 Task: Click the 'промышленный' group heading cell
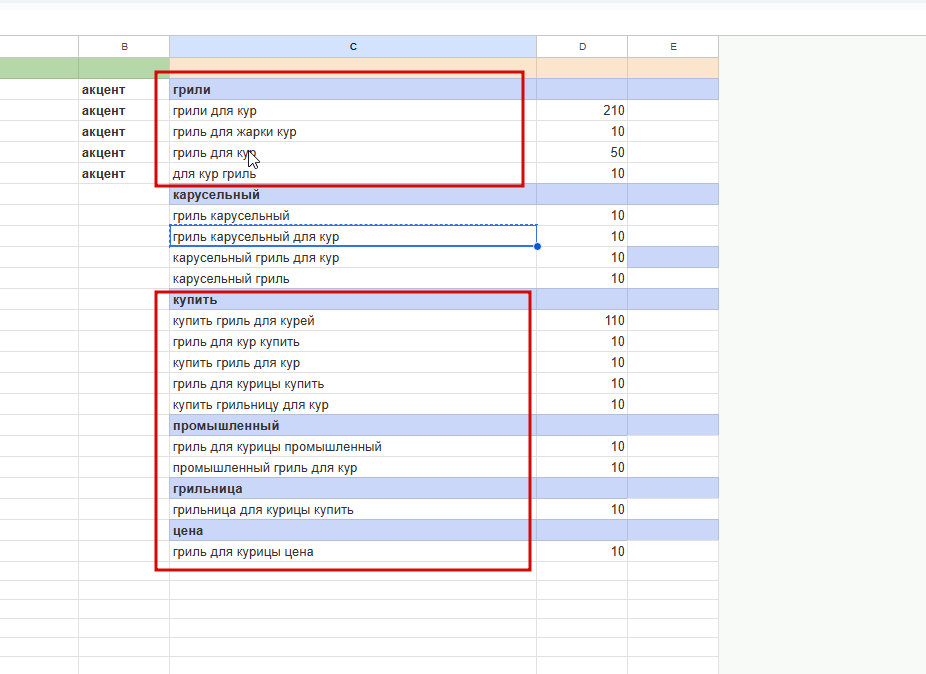pyautogui.click(x=353, y=426)
